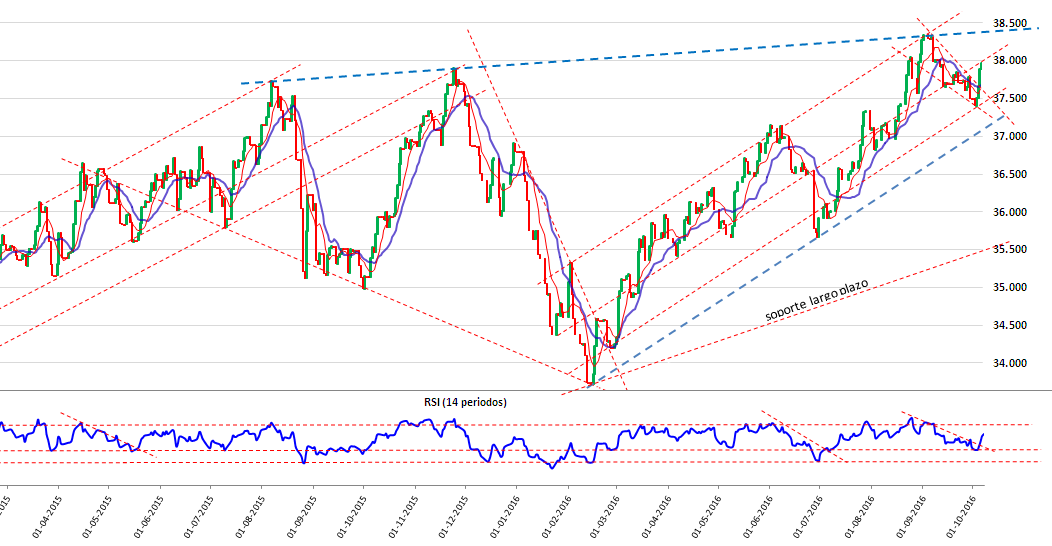Click the 38.000 price axis label
Image resolution: width=1052 pixels, height=546 pixels.
(x=1010, y=60)
